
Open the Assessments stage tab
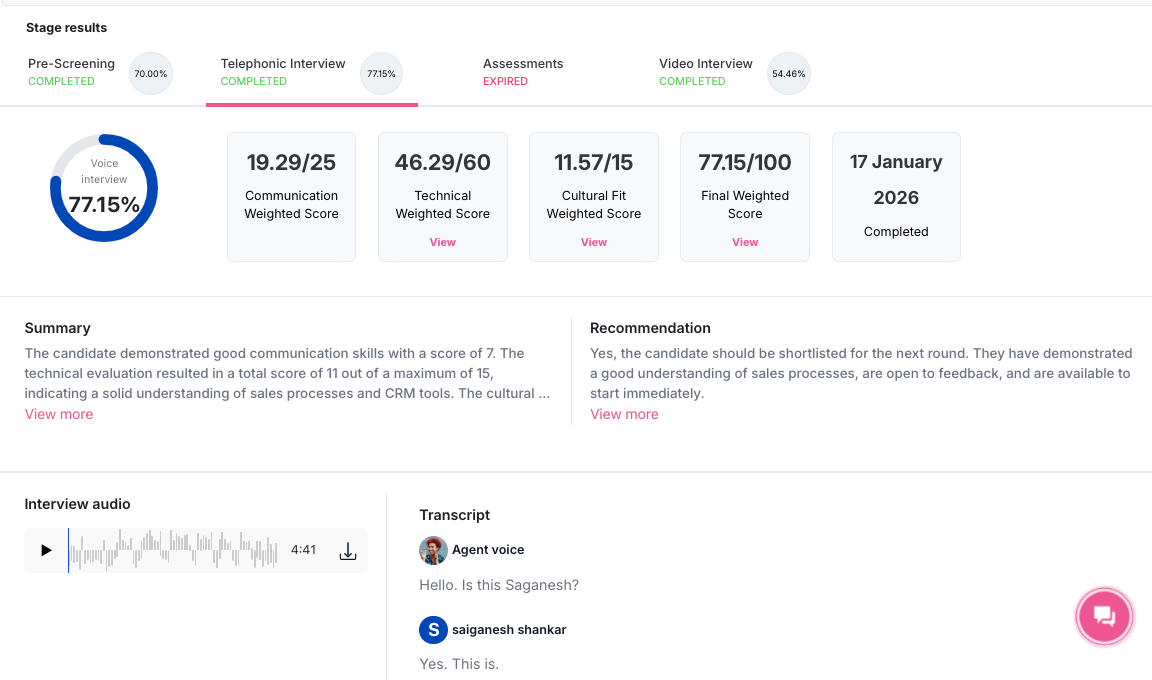pyautogui.click(x=523, y=71)
